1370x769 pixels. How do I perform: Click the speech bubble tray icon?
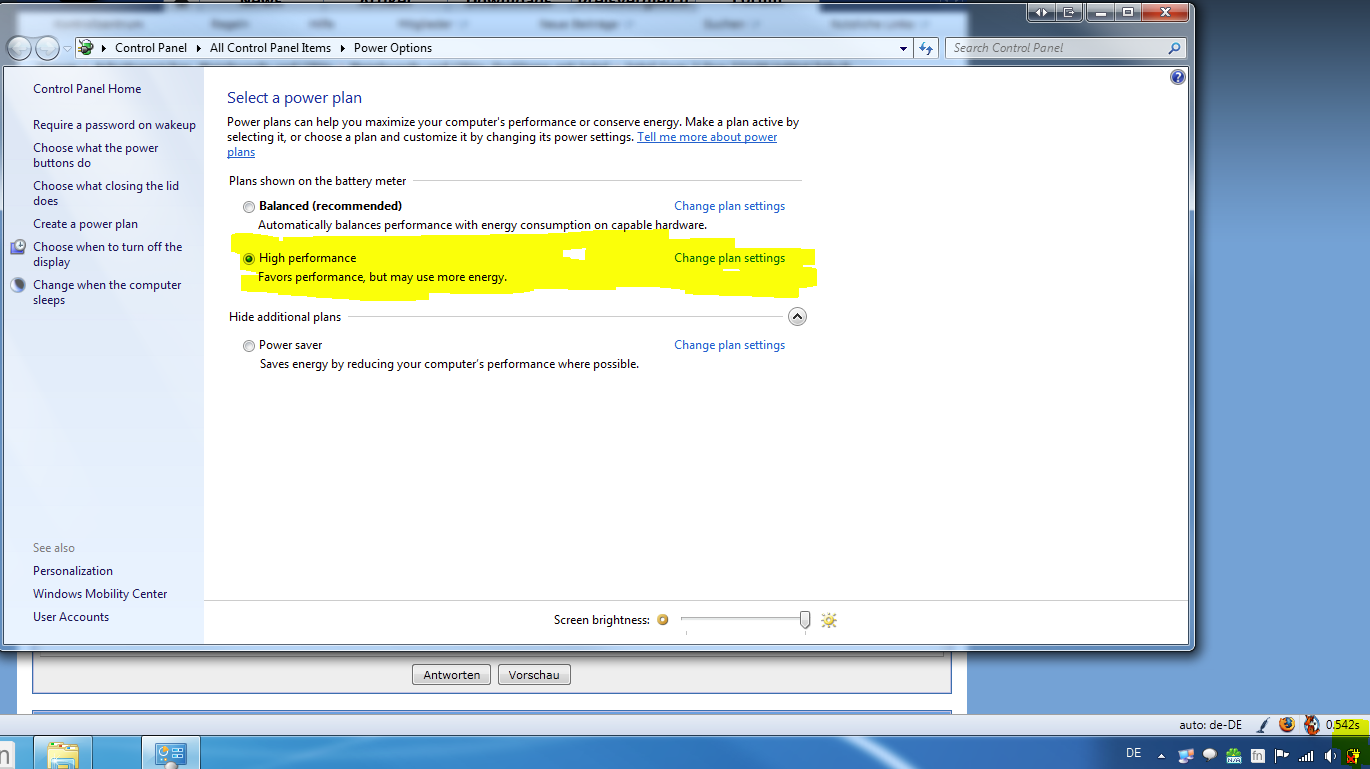point(1209,755)
